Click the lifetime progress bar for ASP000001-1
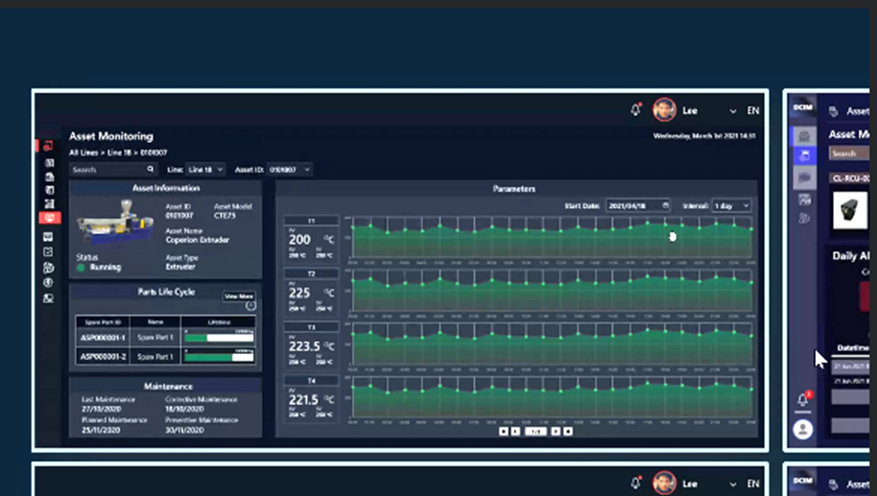Image resolution: width=877 pixels, height=496 pixels. pos(219,338)
